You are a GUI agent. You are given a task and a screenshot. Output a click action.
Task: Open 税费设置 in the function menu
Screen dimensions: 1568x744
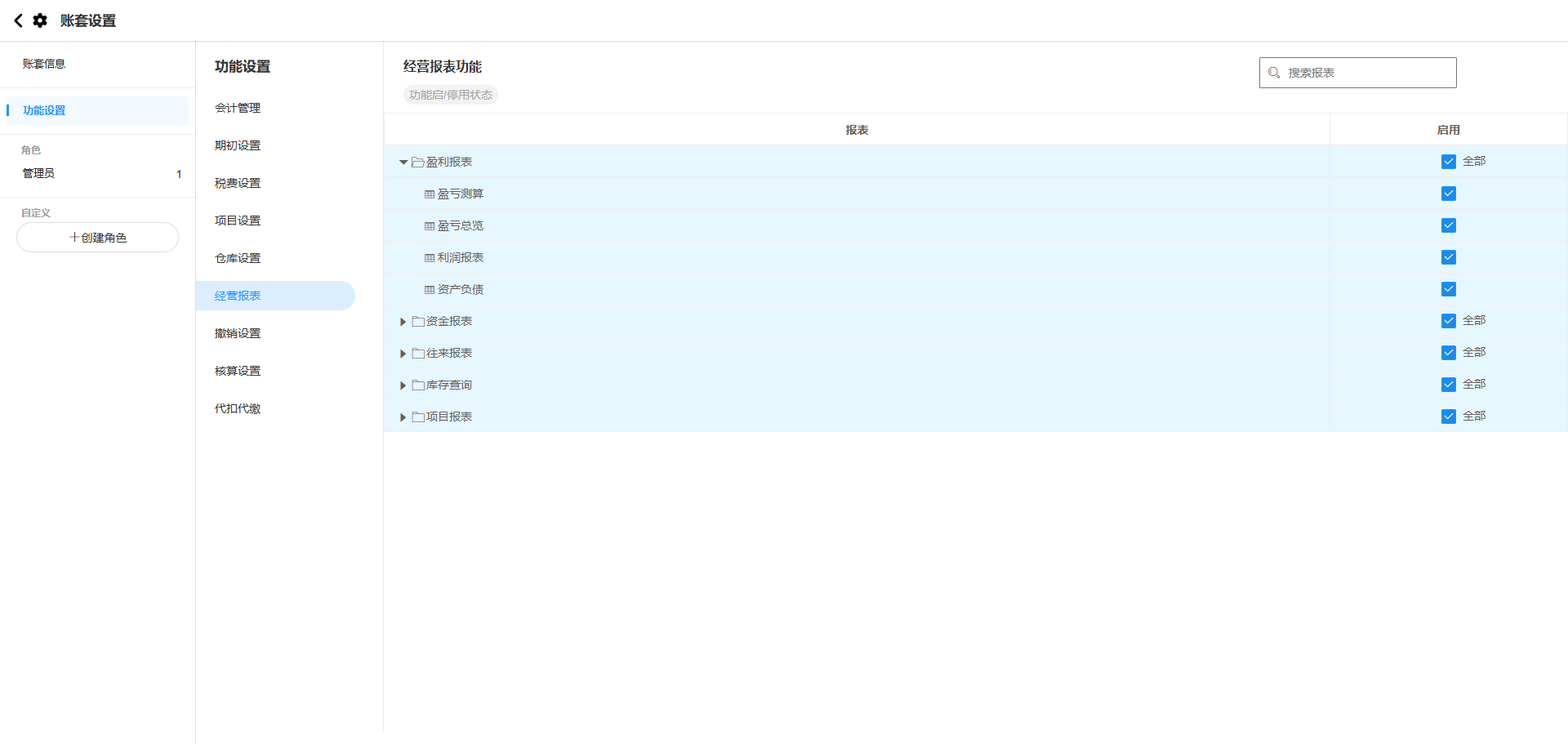[238, 183]
